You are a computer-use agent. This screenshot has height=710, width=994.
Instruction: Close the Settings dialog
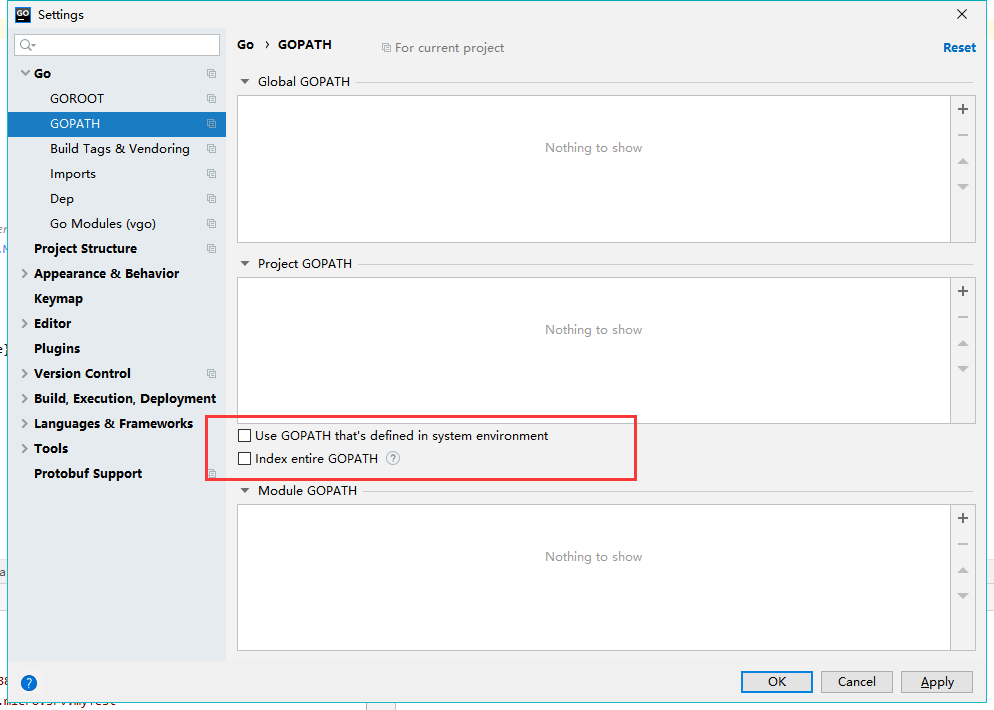[x=962, y=14]
